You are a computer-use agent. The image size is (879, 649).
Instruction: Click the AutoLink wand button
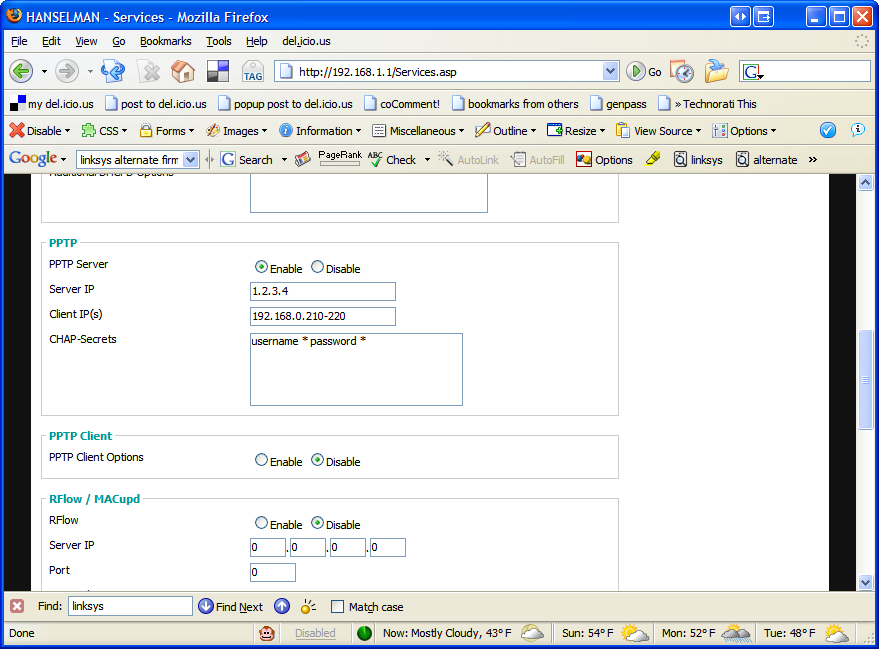[468, 160]
